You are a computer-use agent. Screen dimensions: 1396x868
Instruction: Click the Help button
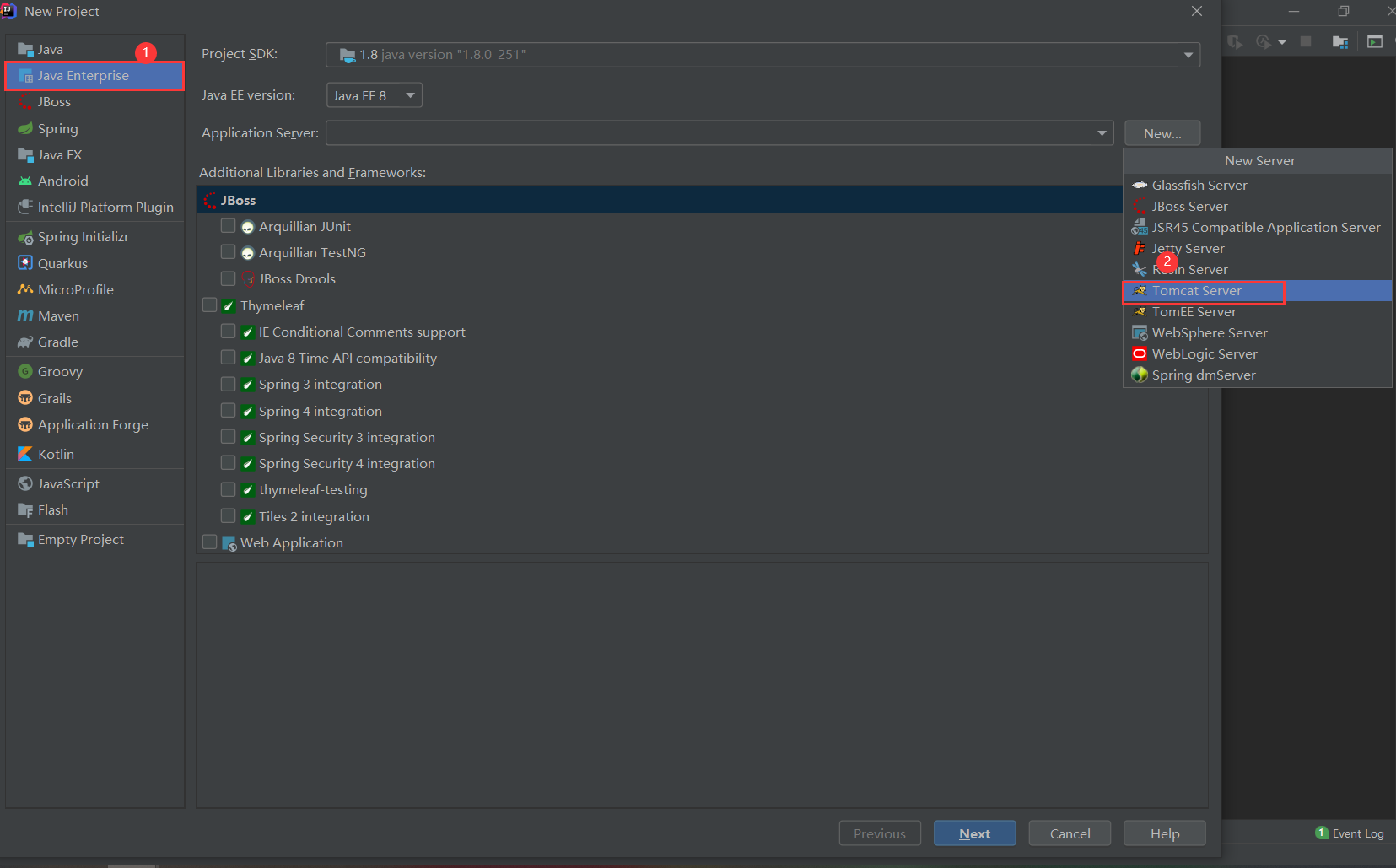point(1165,833)
